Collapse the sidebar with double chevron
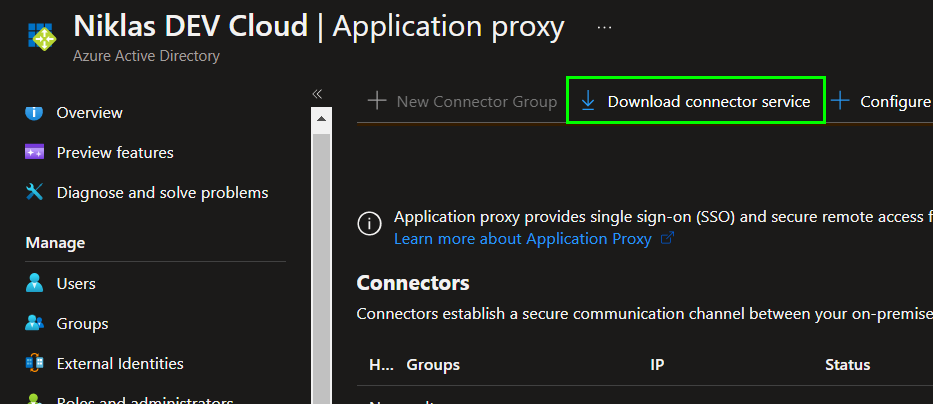The height and width of the screenshot is (404, 933). click(317, 93)
